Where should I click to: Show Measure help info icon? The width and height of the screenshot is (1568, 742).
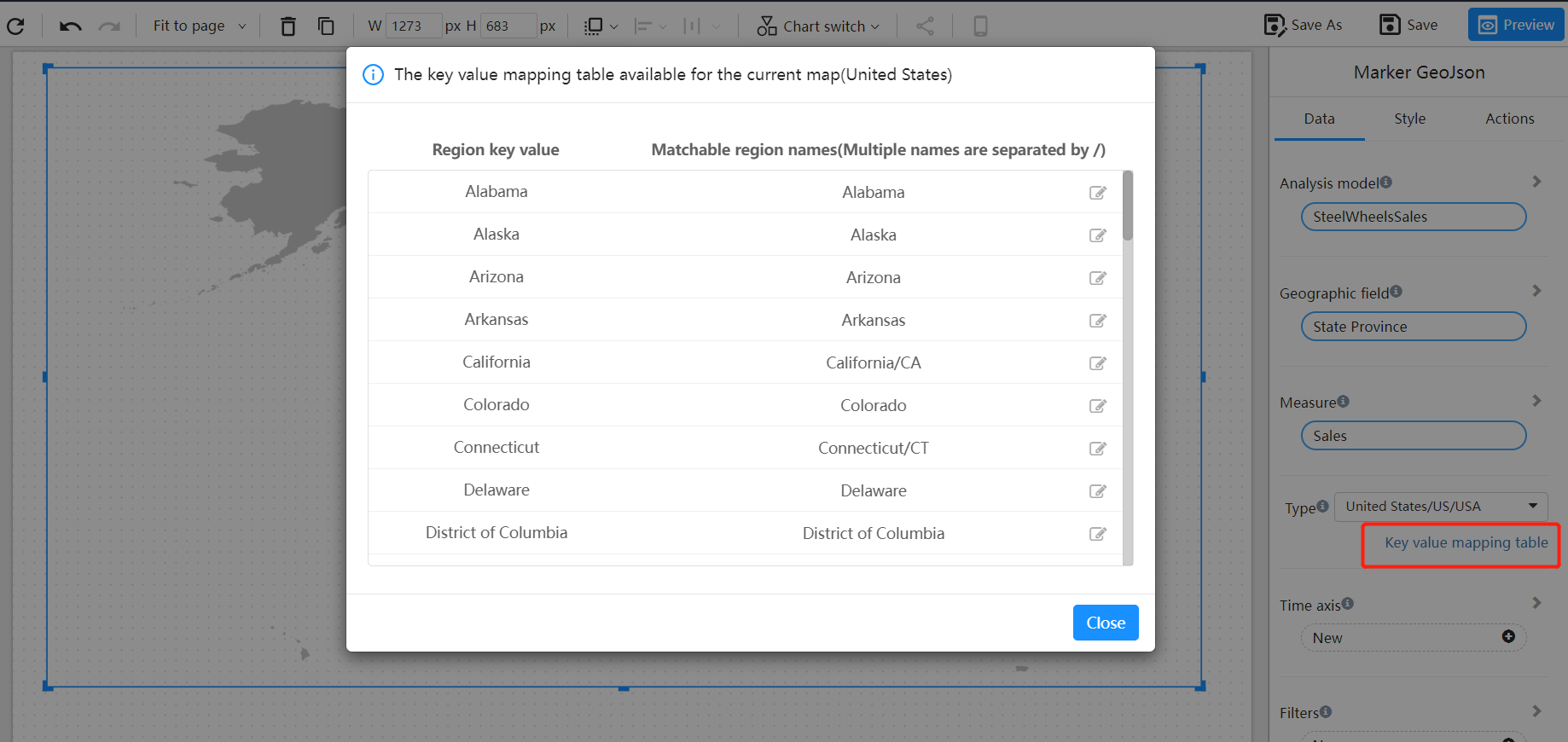point(1344,401)
